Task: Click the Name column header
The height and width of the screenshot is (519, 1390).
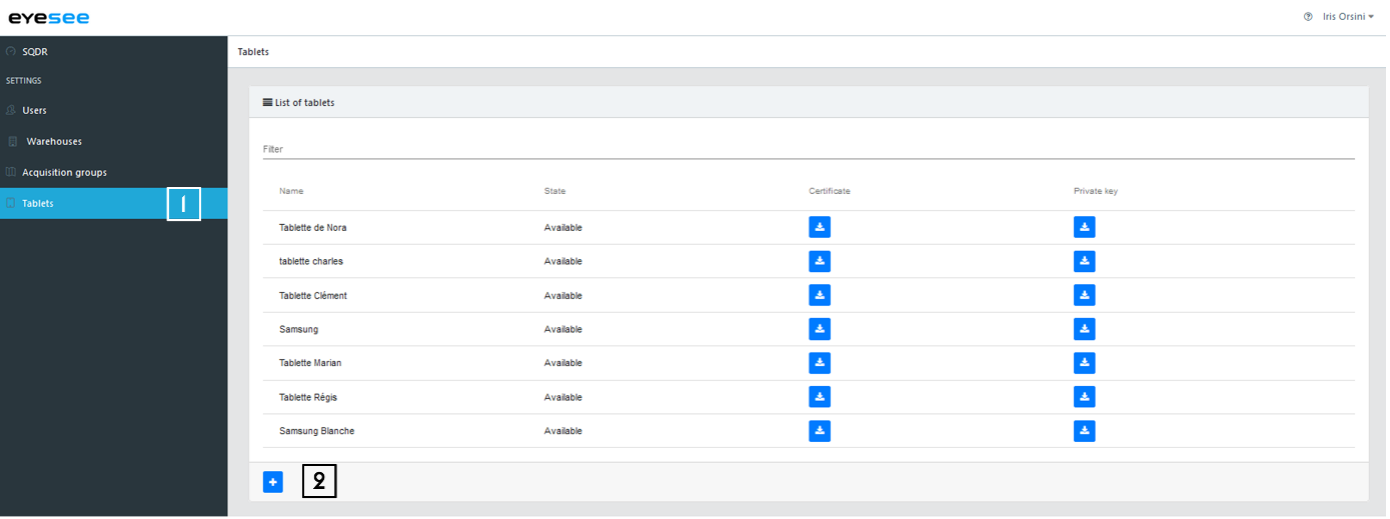Action: tap(291, 191)
